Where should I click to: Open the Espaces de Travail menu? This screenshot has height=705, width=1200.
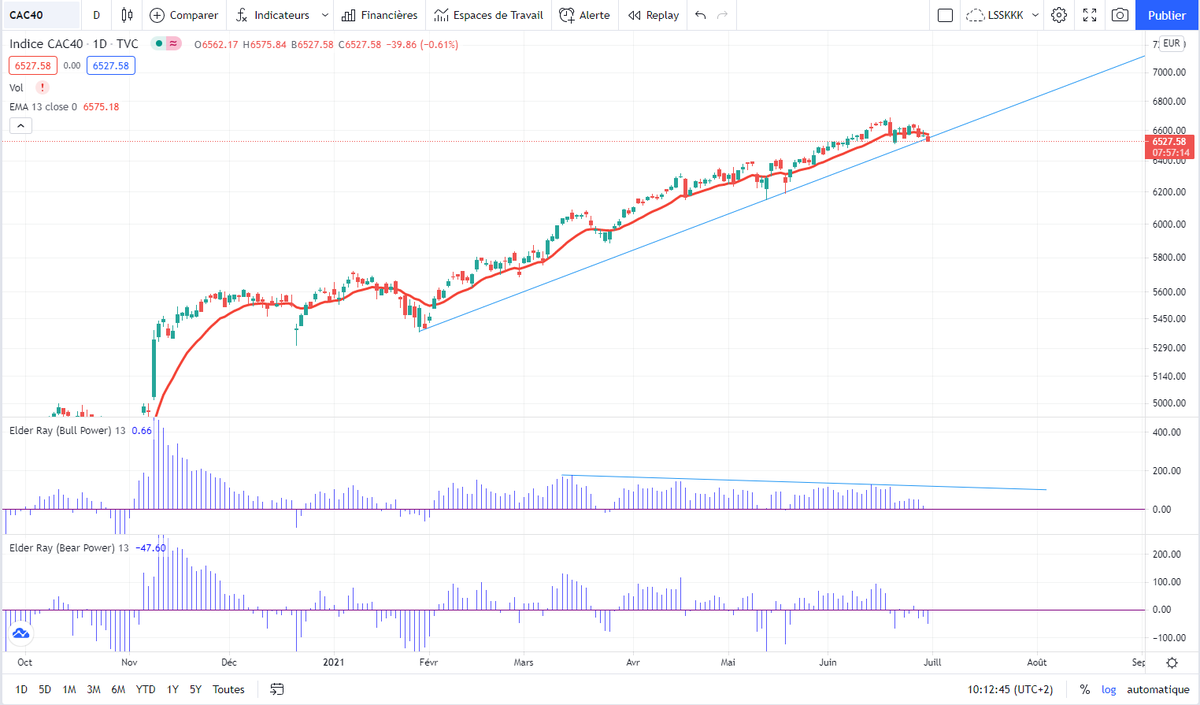pyautogui.click(x=489, y=15)
